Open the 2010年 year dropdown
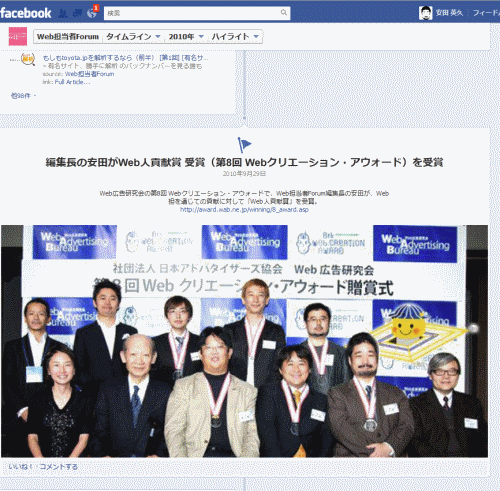Viewport: 500px width, 491px height. click(186, 37)
